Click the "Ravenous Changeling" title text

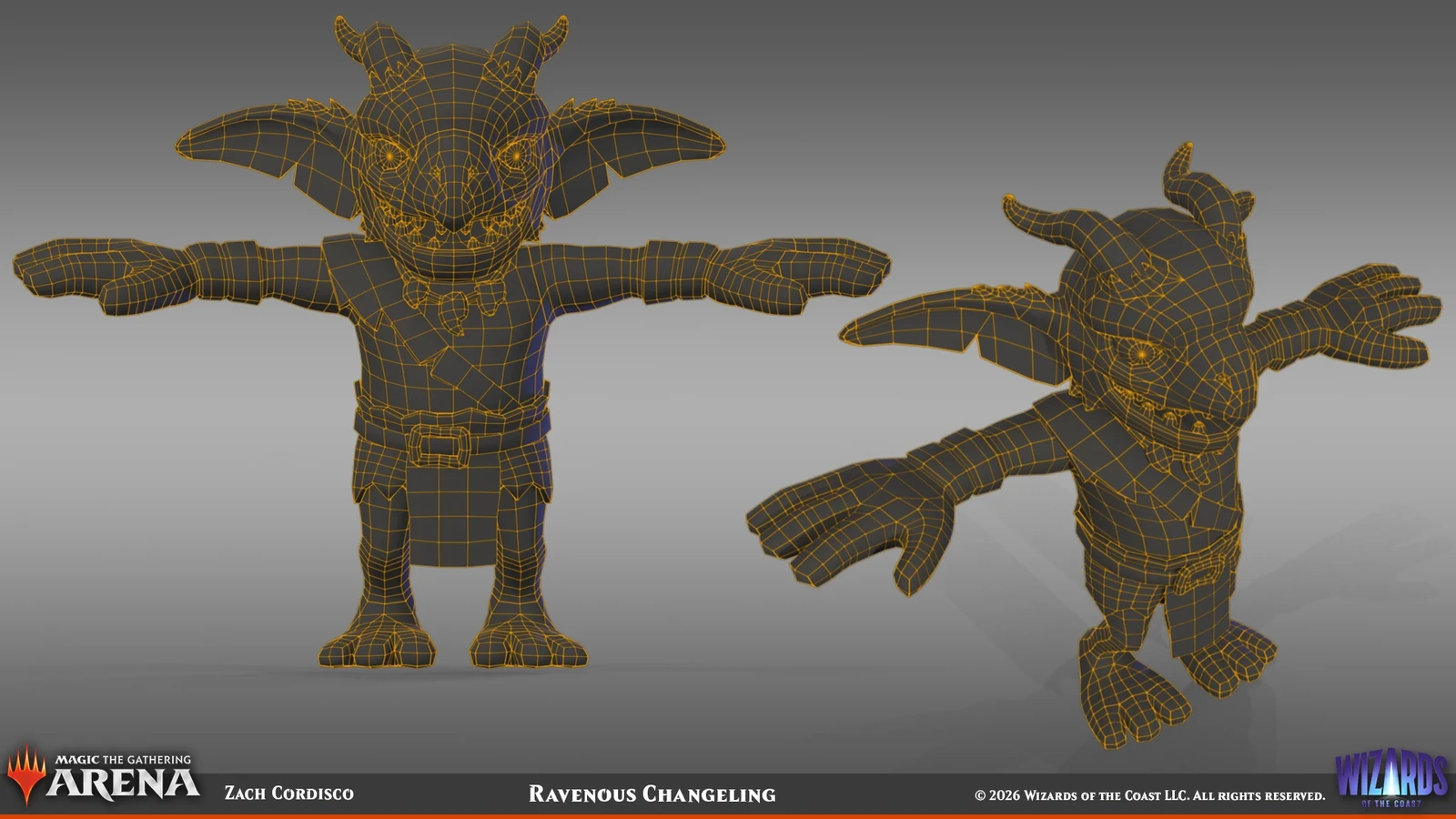(x=652, y=794)
